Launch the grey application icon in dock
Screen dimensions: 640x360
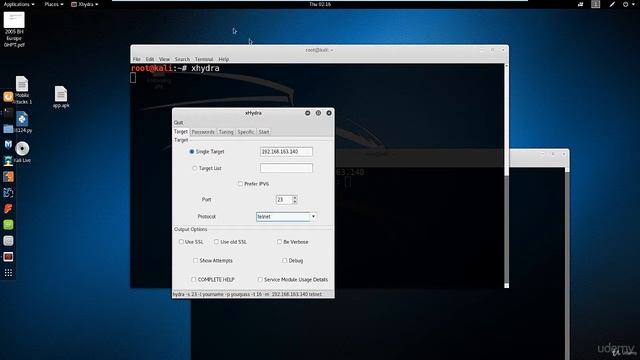coord(8,240)
